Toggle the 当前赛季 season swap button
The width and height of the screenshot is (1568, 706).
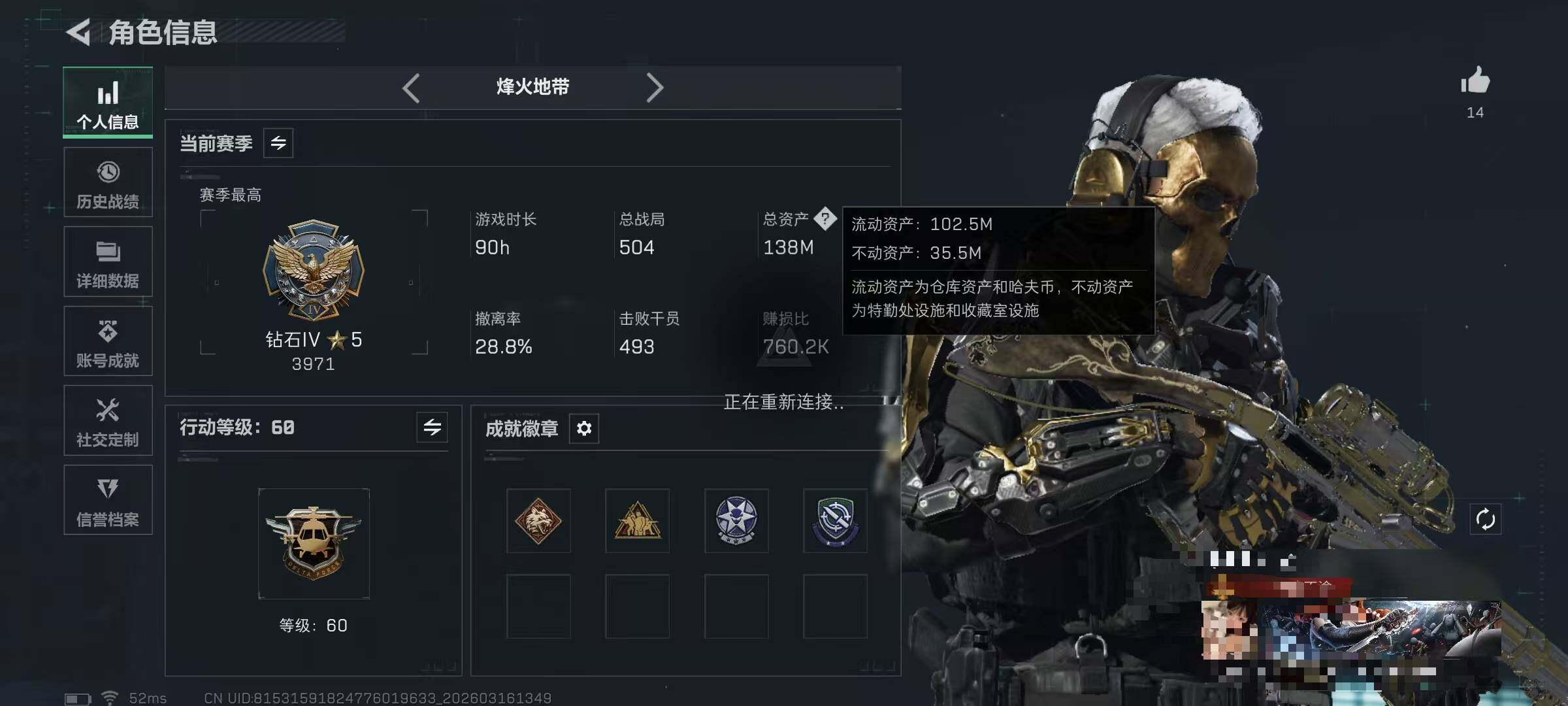click(278, 143)
